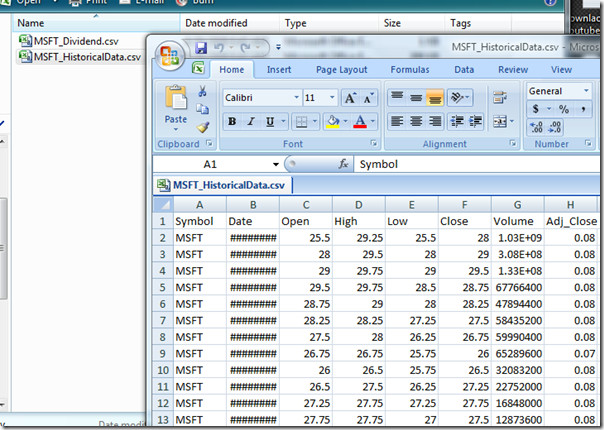Center text horizontally
604x430 pixels.
click(x=416, y=121)
